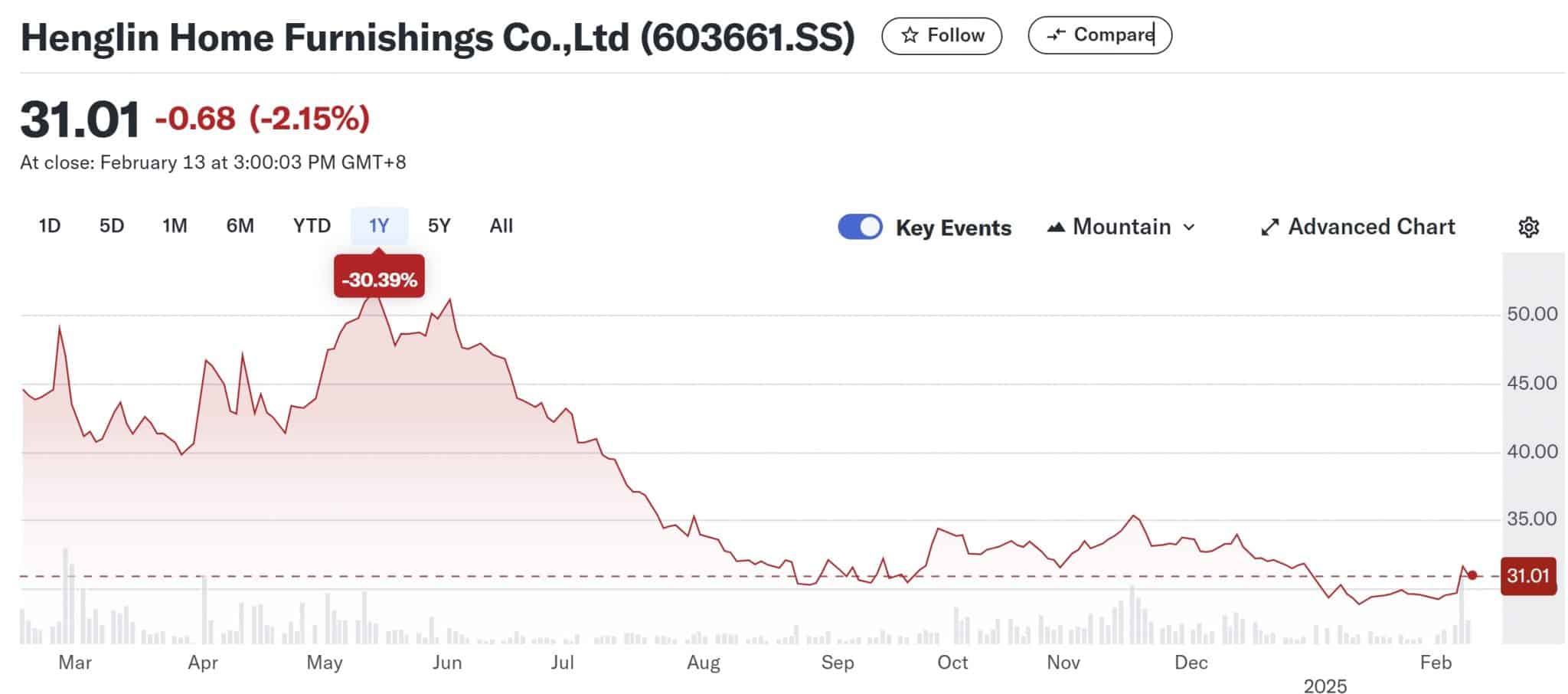Click the Jul x-axis label
The image size is (1568, 694).
pyautogui.click(x=562, y=663)
